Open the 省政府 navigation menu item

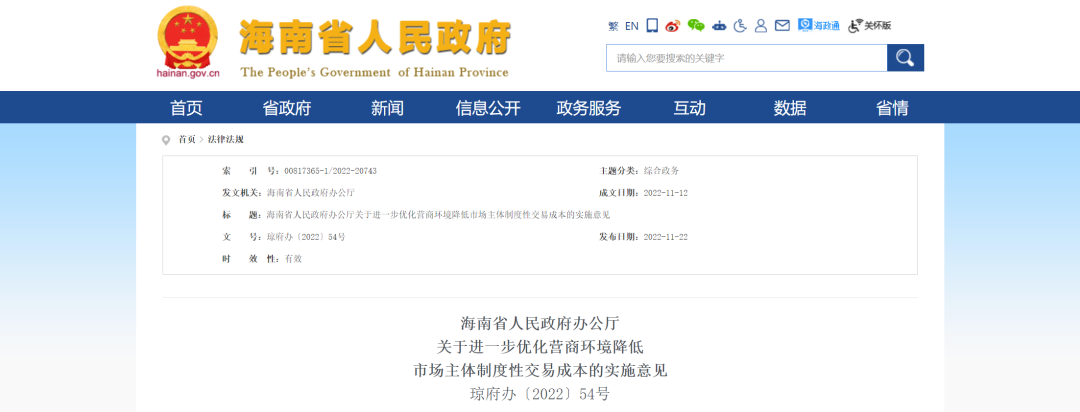pyautogui.click(x=287, y=108)
